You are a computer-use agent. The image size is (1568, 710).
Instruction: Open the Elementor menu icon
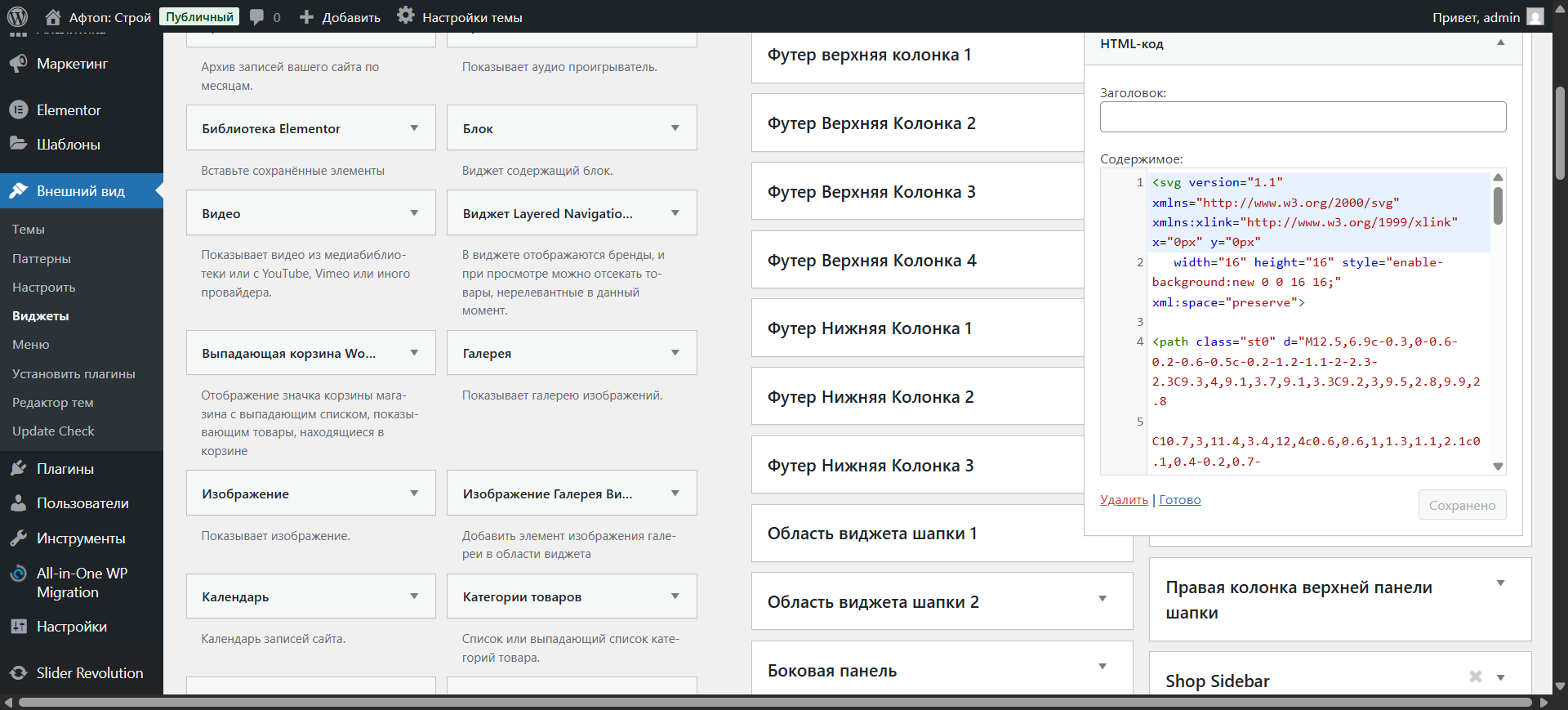click(x=18, y=109)
